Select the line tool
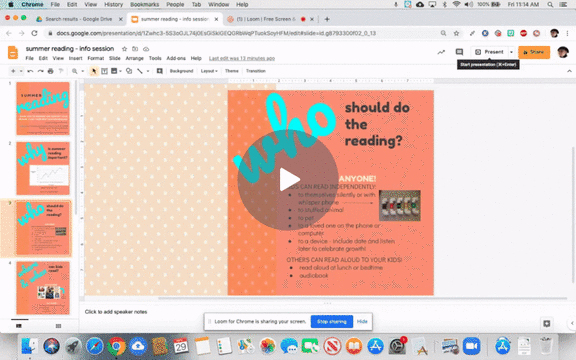576x360 pixels. pos(140,71)
